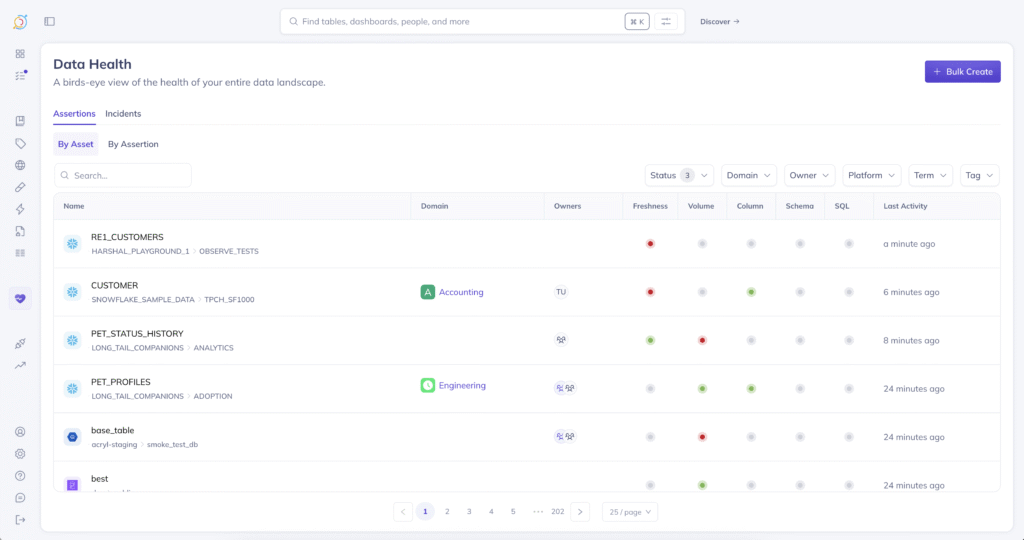Open the search filters icon in the search bar
The width and height of the screenshot is (1024, 540).
point(667,21)
